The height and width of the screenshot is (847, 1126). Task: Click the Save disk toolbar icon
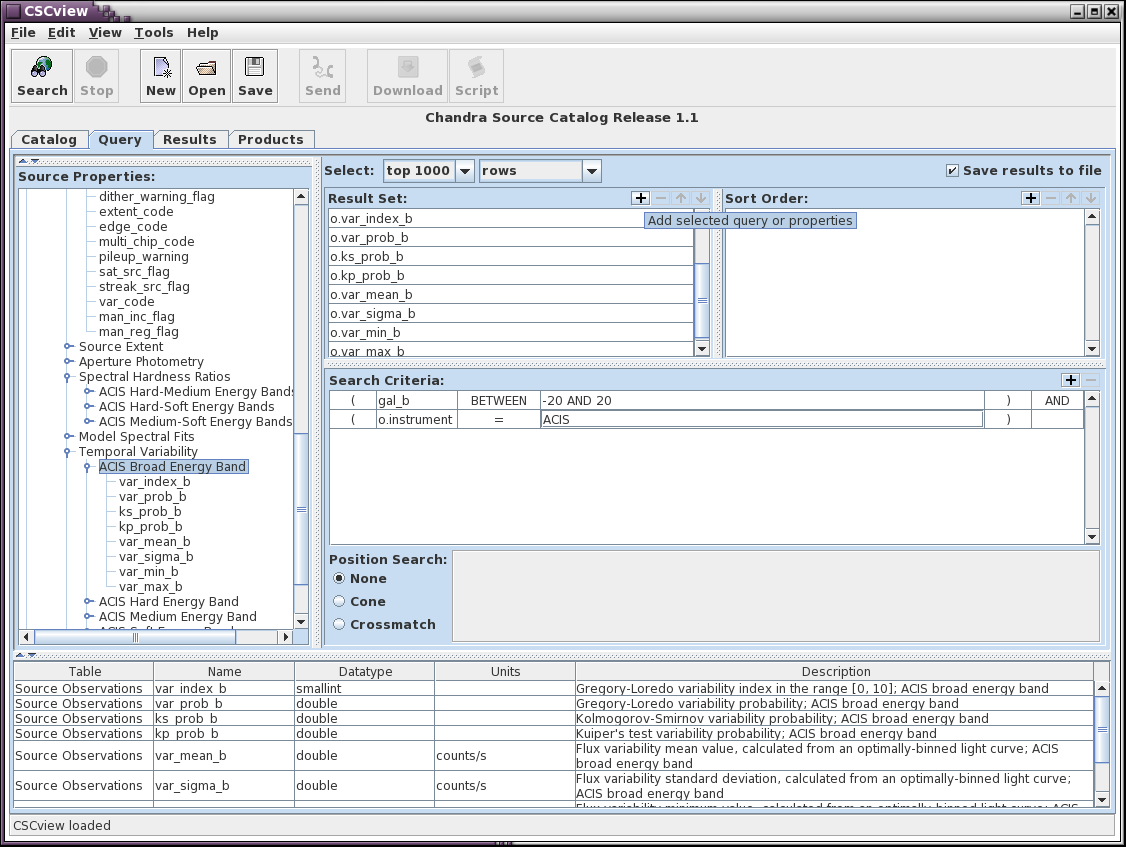coord(255,76)
